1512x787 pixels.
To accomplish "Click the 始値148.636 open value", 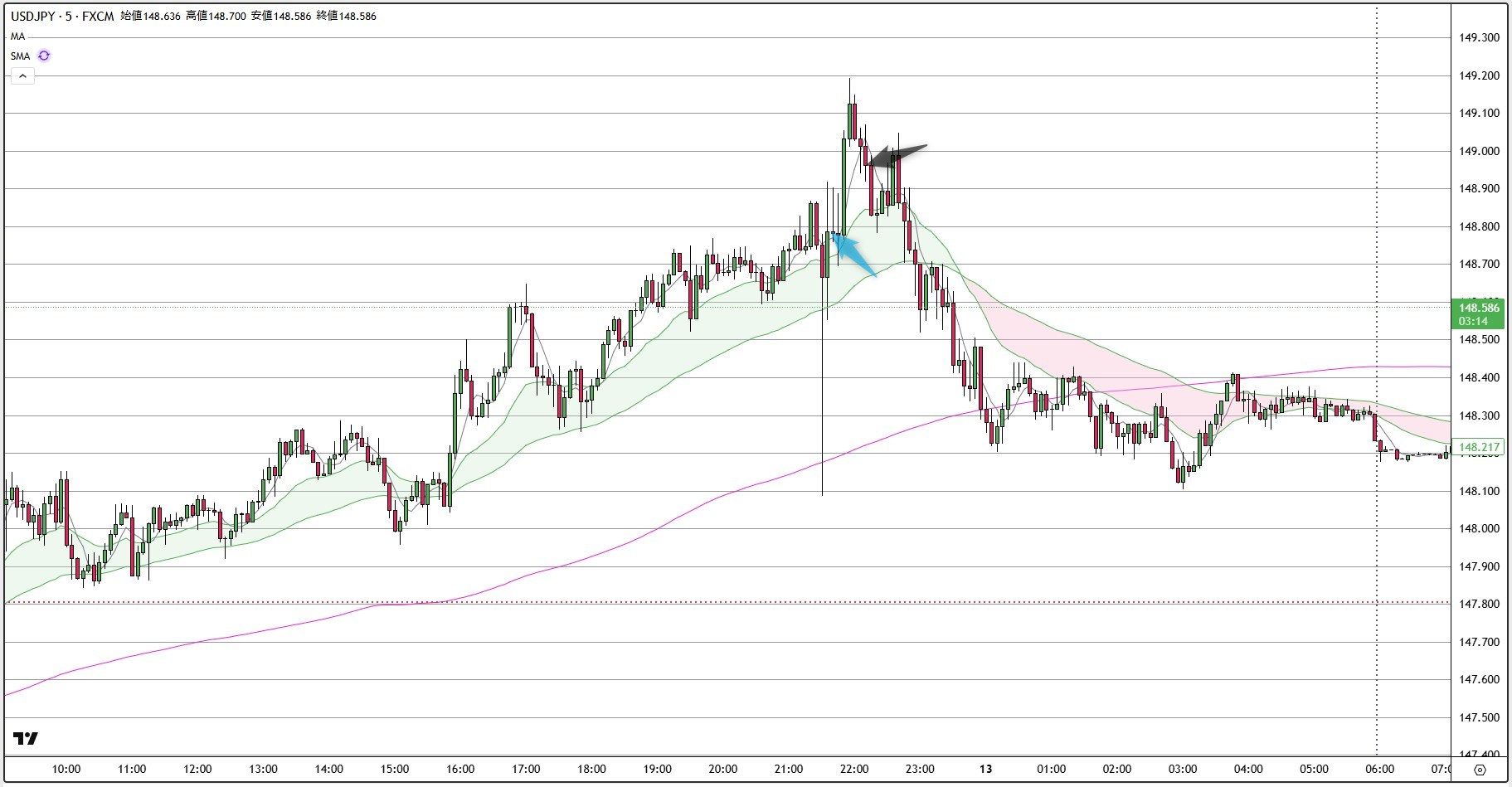I will point(151,16).
